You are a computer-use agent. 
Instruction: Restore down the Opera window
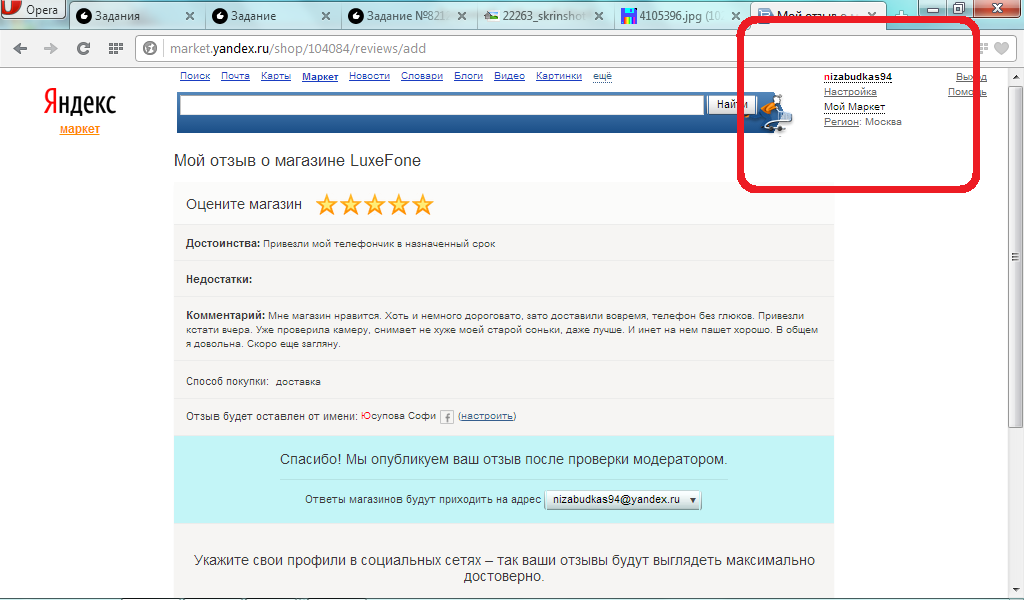(x=959, y=8)
